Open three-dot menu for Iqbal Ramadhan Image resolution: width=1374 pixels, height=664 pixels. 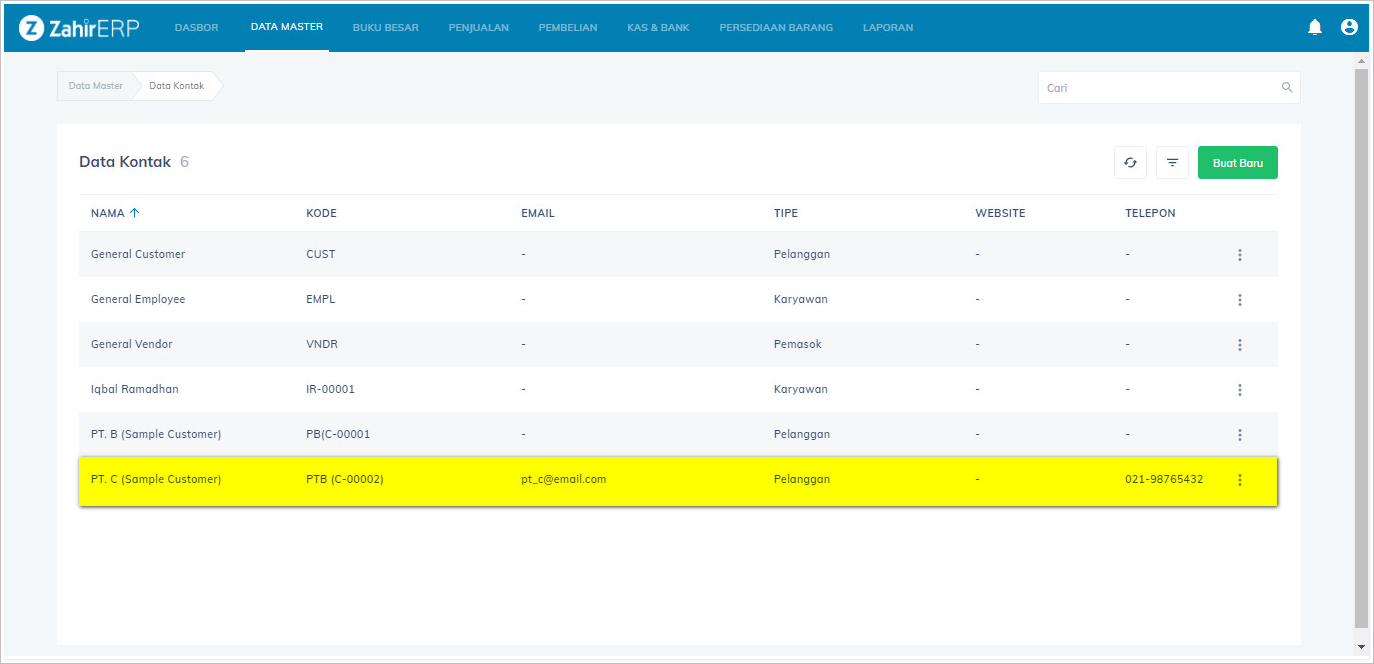(x=1239, y=390)
